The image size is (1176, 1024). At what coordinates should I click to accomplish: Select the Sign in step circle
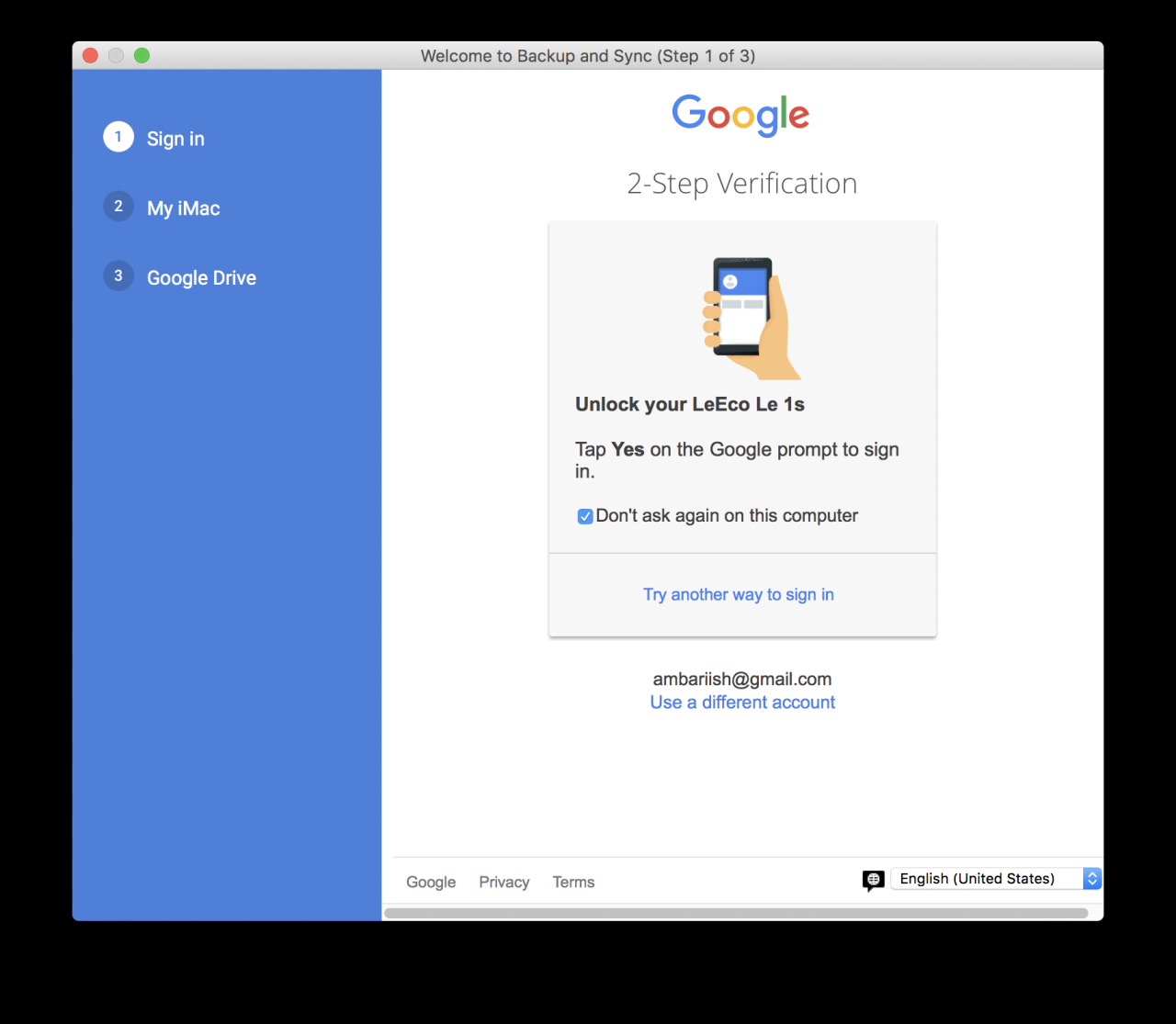point(118,137)
